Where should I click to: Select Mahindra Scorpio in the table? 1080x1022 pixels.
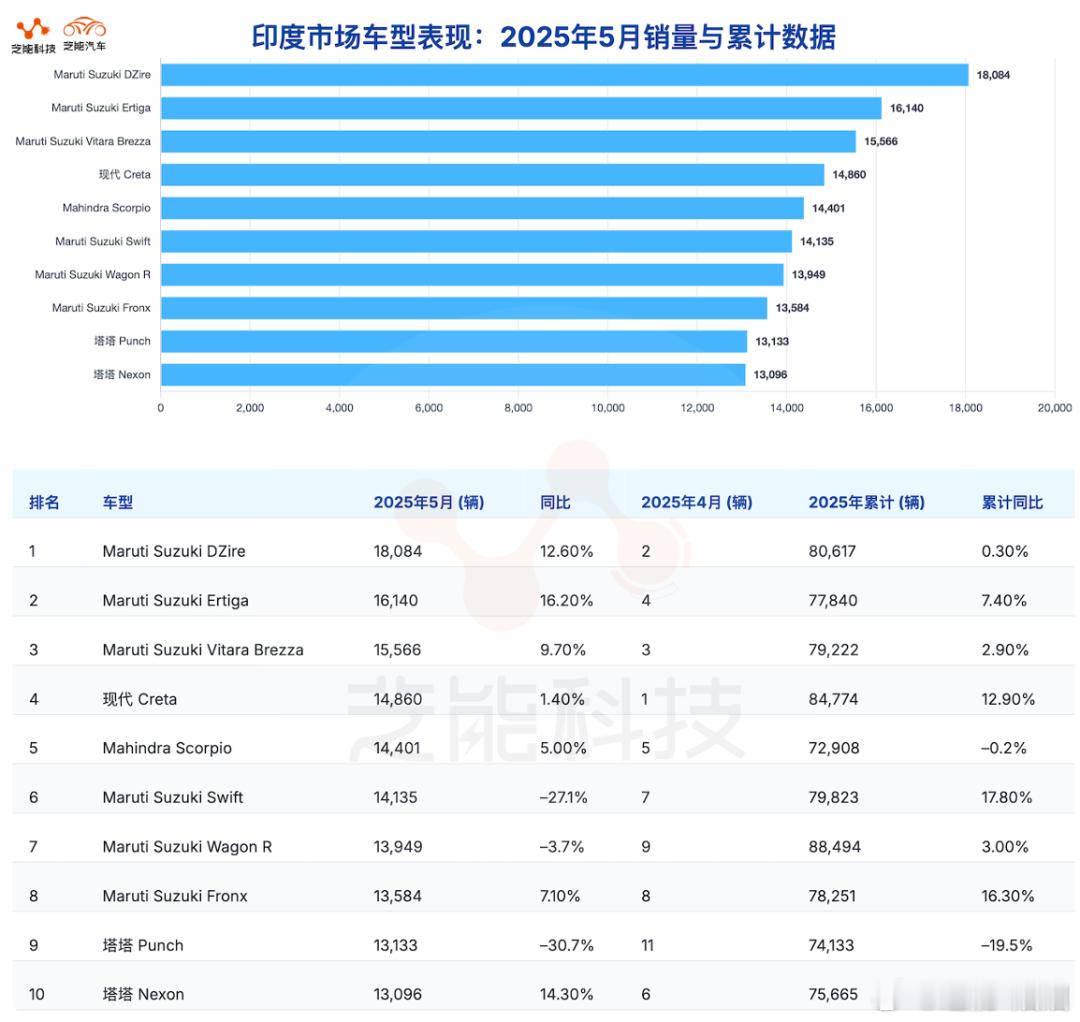click(167, 748)
